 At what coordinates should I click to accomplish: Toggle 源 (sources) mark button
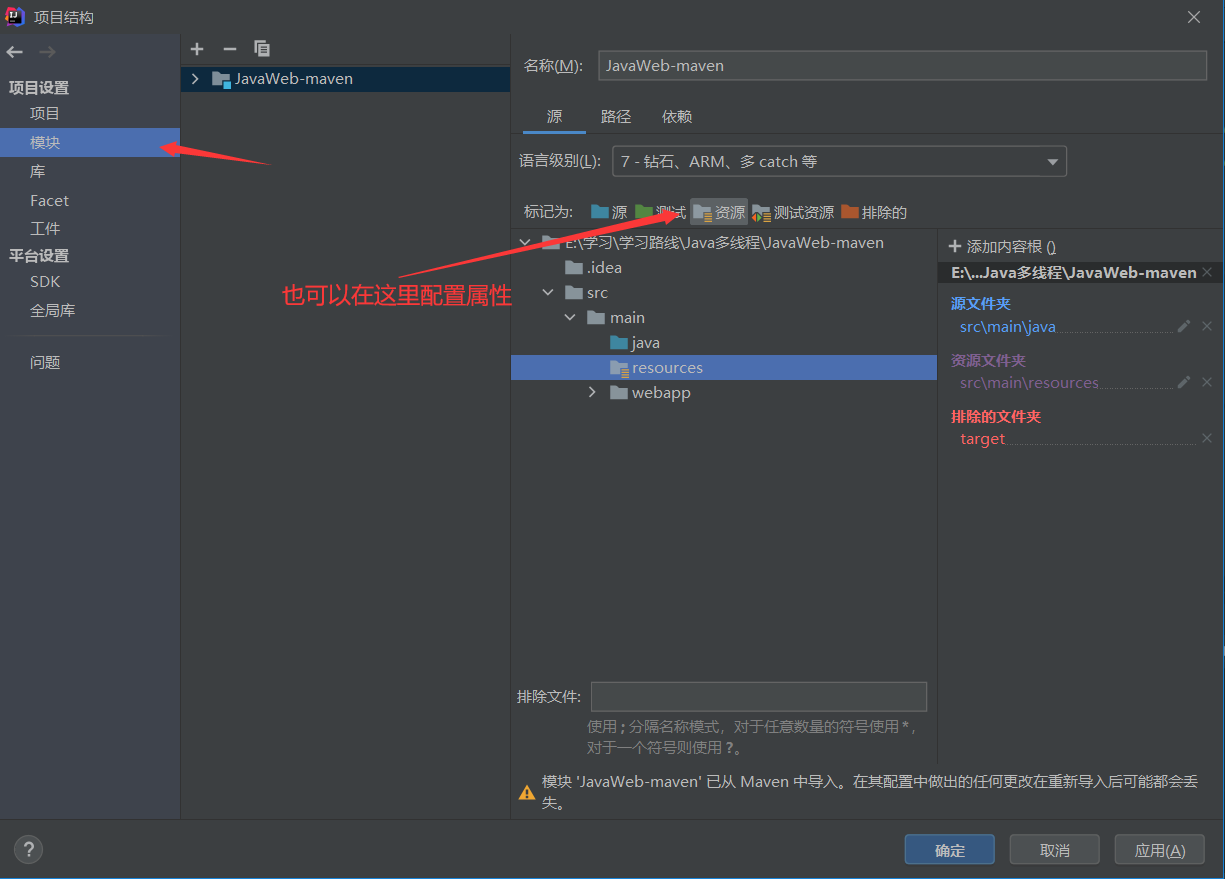(609, 212)
